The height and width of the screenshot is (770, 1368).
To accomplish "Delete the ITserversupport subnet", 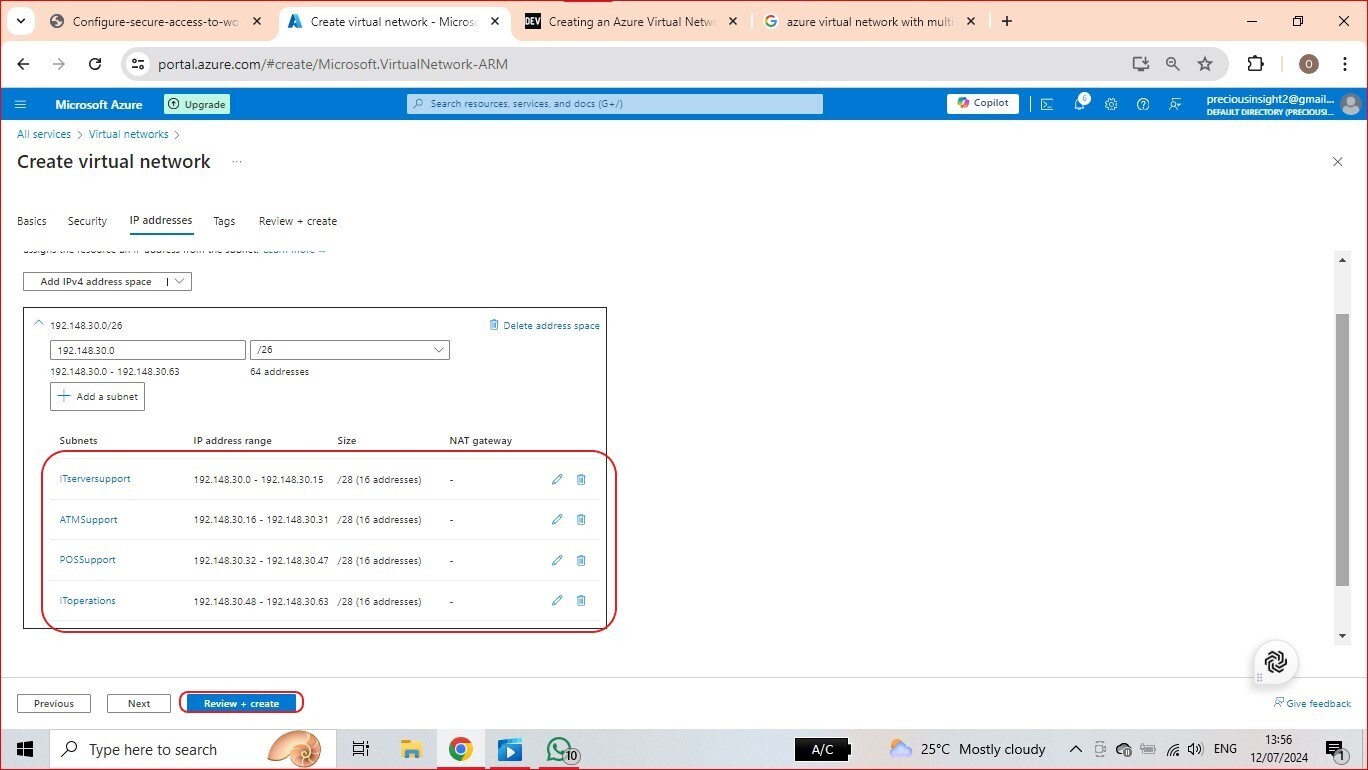I will tap(581, 479).
